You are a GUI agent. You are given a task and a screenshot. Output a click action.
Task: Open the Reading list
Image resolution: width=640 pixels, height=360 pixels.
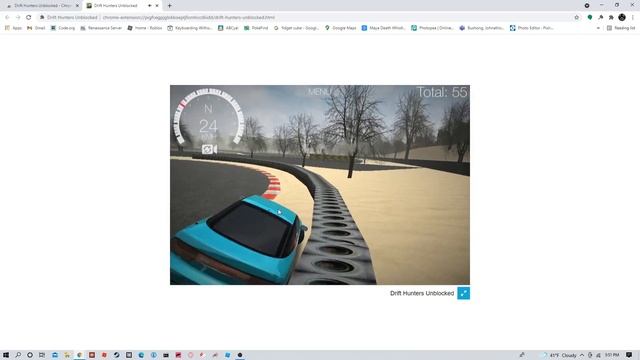(x=621, y=28)
